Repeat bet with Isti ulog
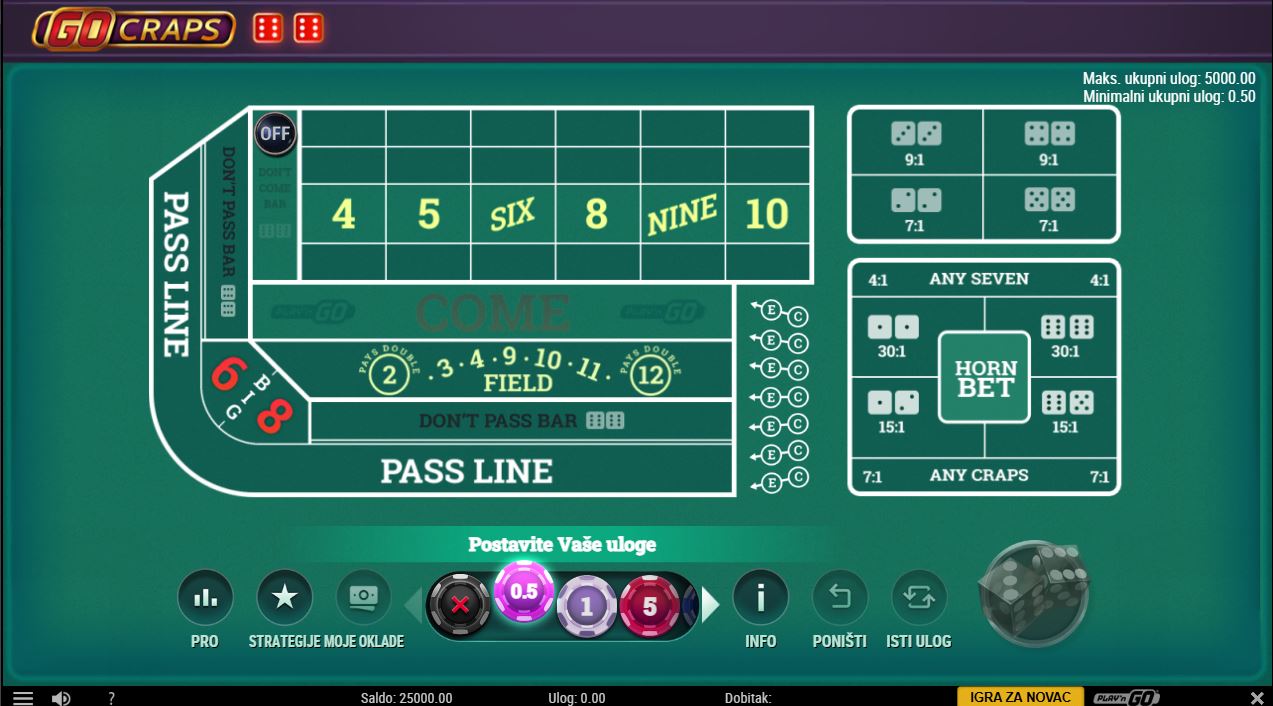 click(919, 598)
